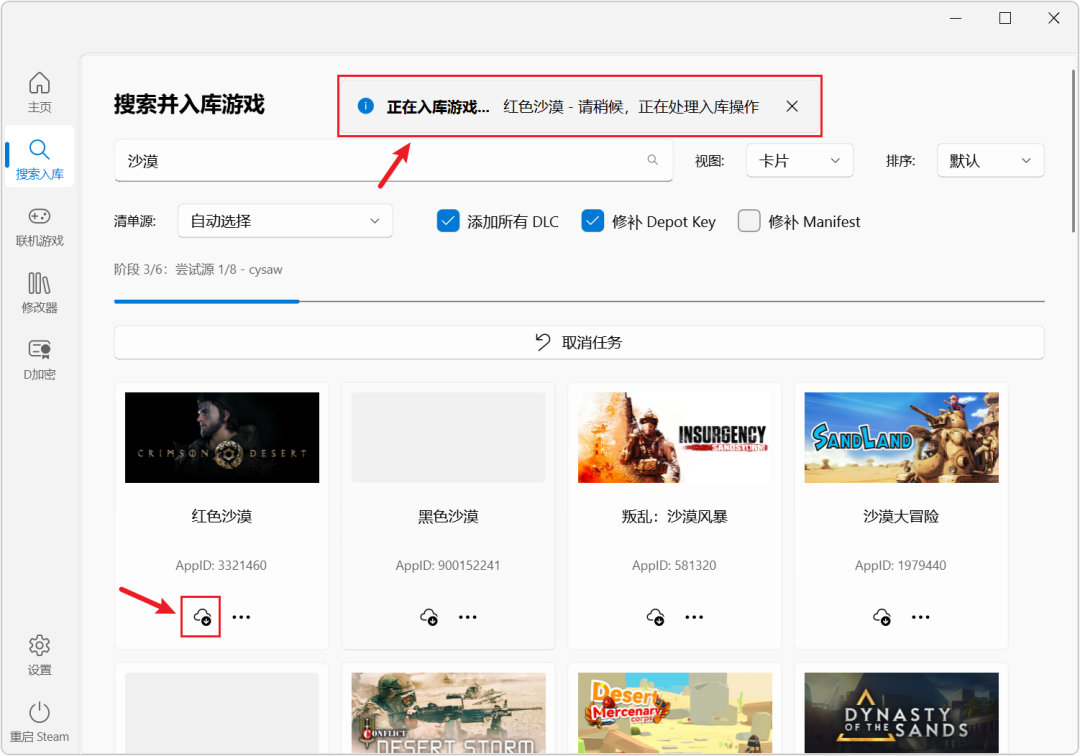
Task: Click Conflict Desert Storm thumbnail
Action: pyautogui.click(x=448, y=713)
